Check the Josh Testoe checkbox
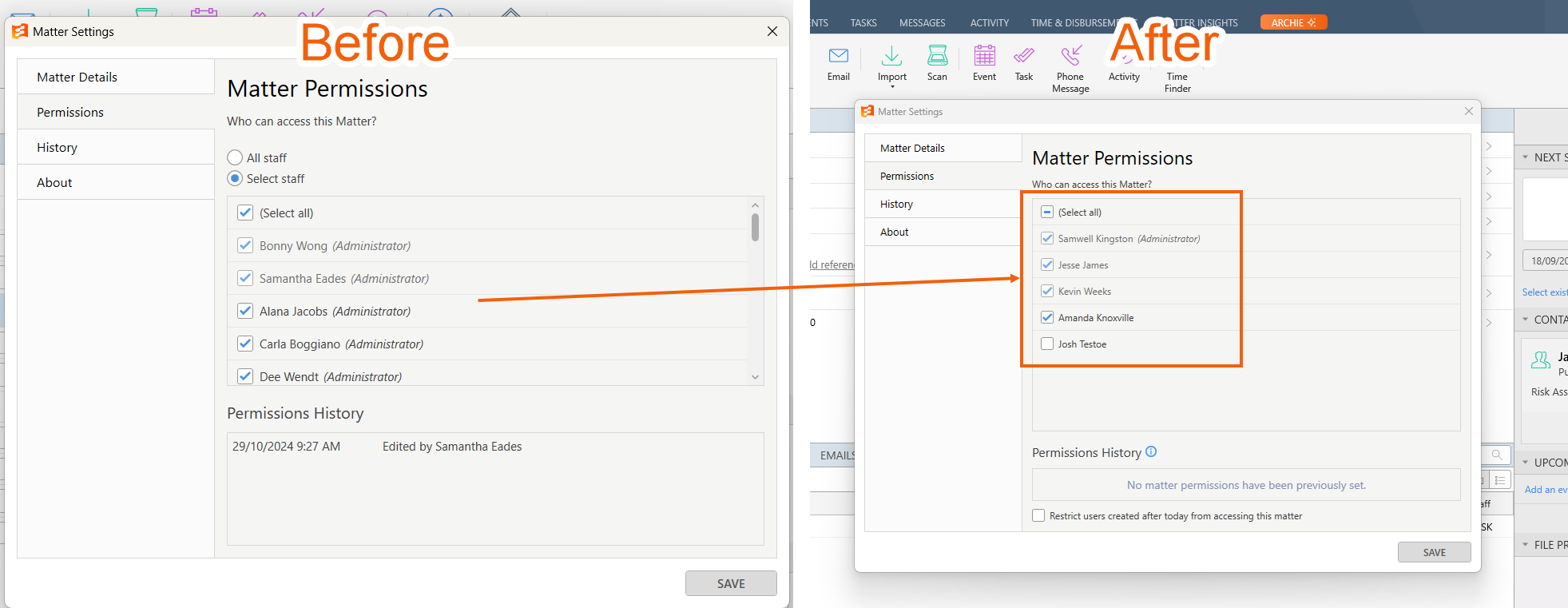Image resolution: width=1568 pixels, height=608 pixels. pyautogui.click(x=1047, y=344)
